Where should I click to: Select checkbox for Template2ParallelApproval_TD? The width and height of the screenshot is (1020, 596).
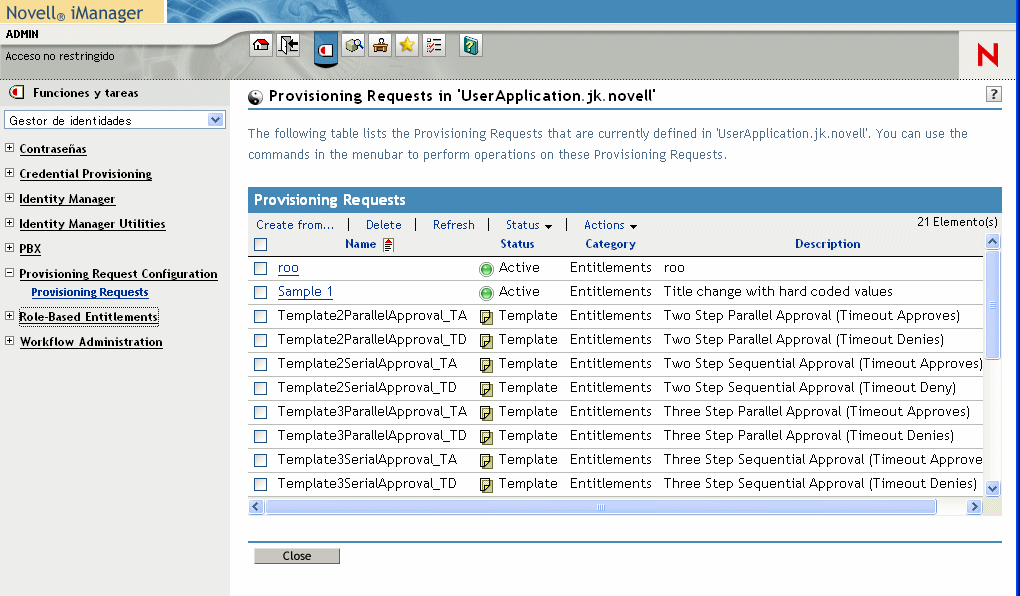coord(261,340)
